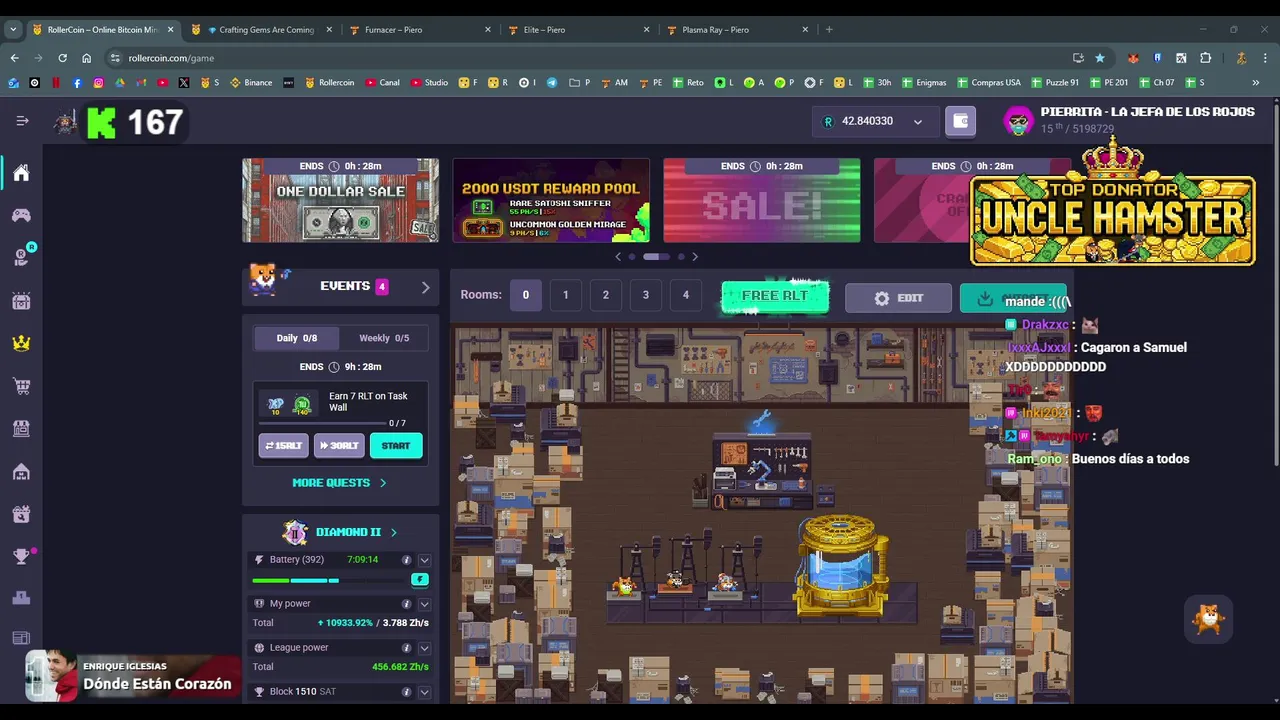Click the address bar rollercoin.com/game

pos(580,58)
